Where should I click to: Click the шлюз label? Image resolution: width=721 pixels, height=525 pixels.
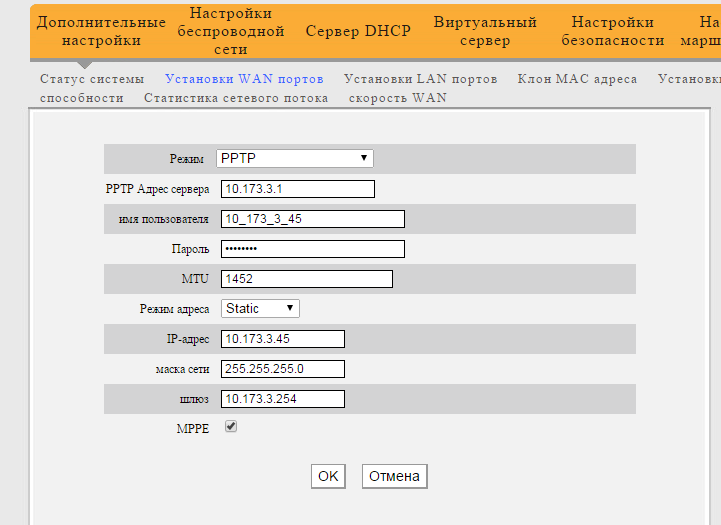click(194, 399)
